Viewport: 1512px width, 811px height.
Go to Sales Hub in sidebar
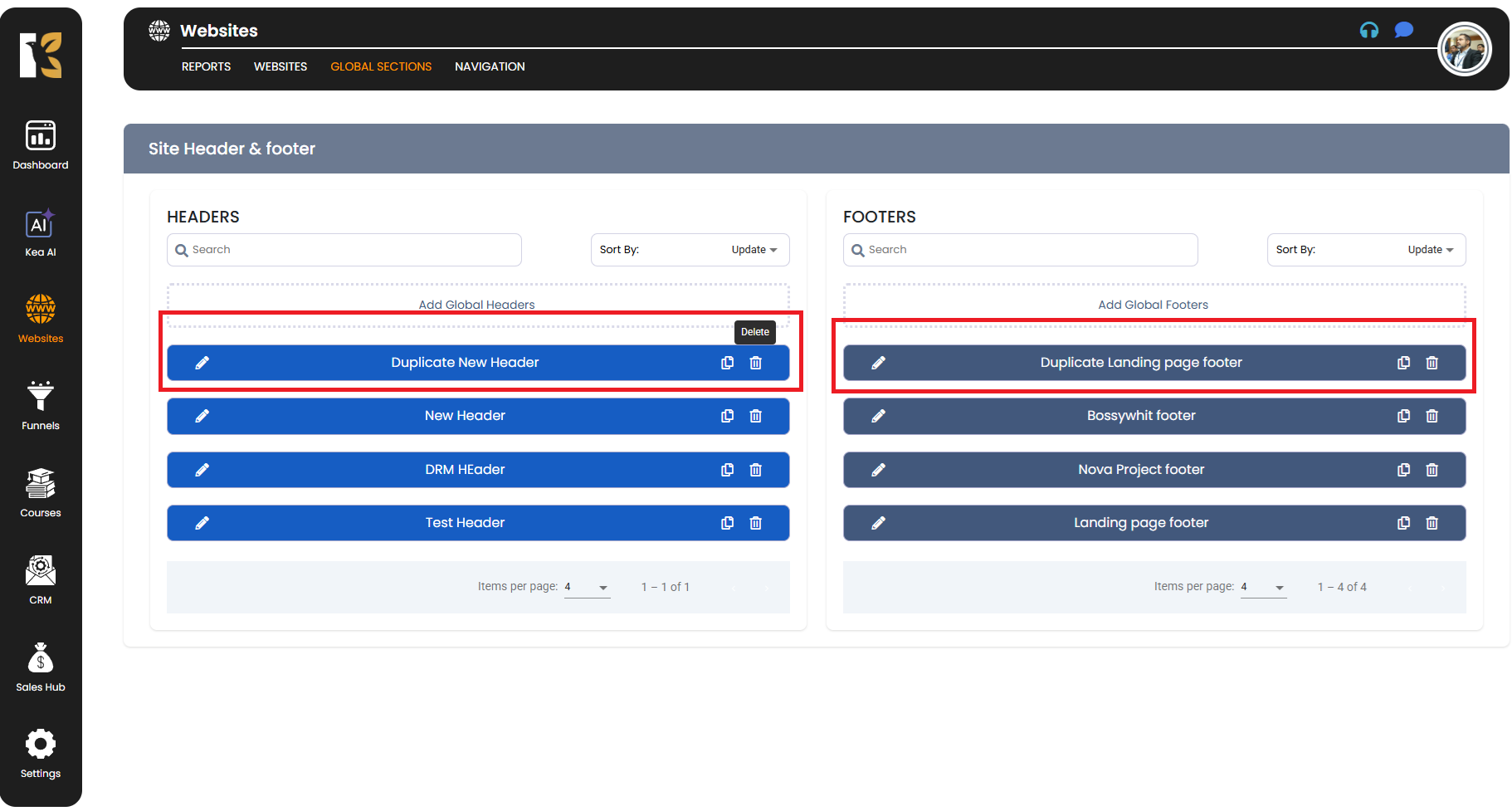click(x=41, y=667)
